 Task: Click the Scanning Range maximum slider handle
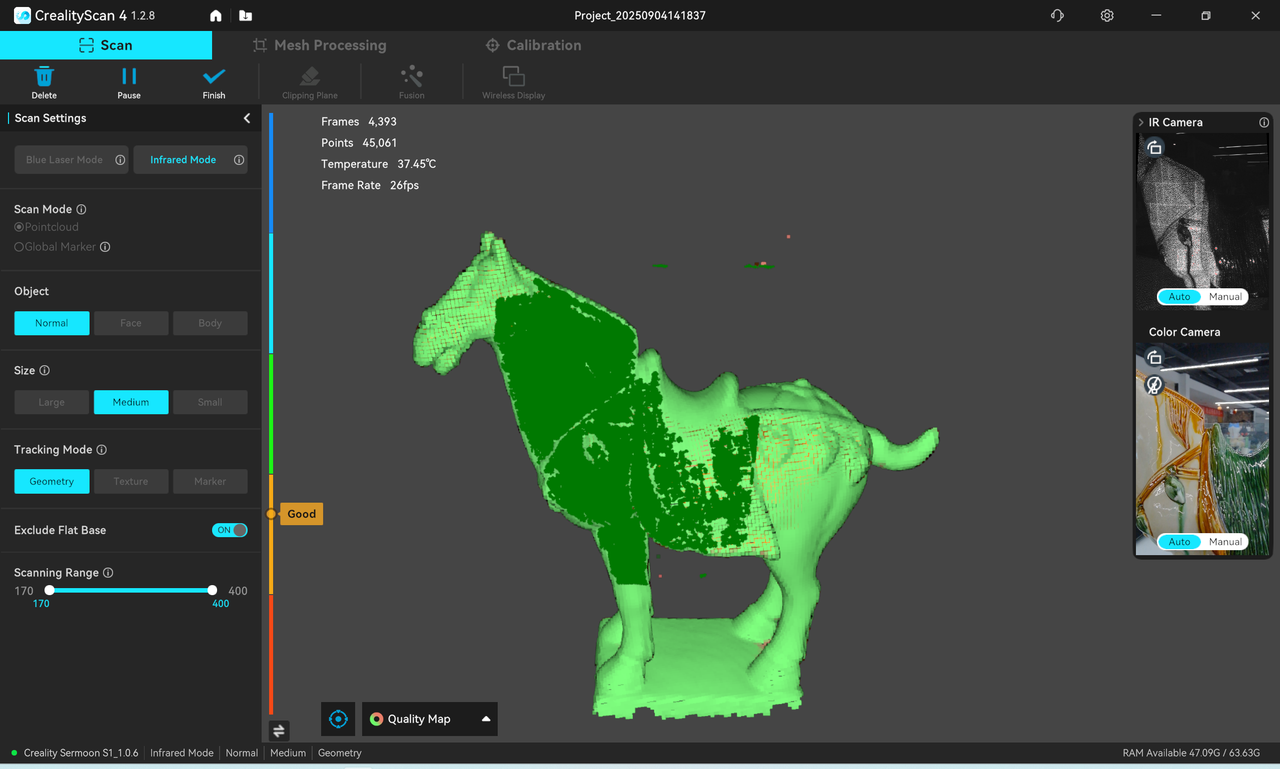tap(212, 590)
